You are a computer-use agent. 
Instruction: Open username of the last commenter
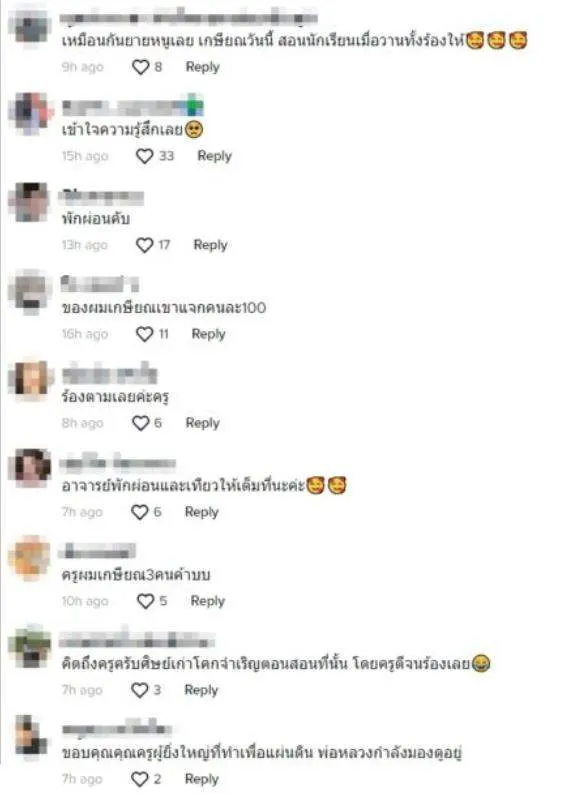(117, 728)
